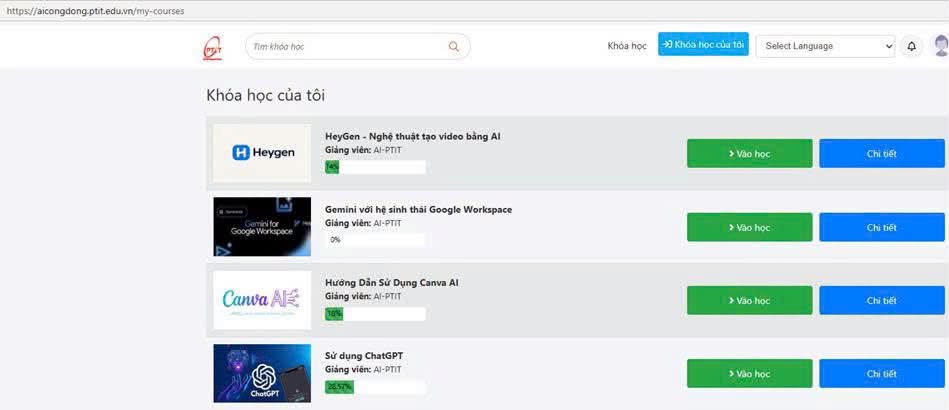This screenshot has height=410, width=949.
Task: Open Chi tiết for the HeyGen course
Action: pyautogui.click(x=881, y=154)
